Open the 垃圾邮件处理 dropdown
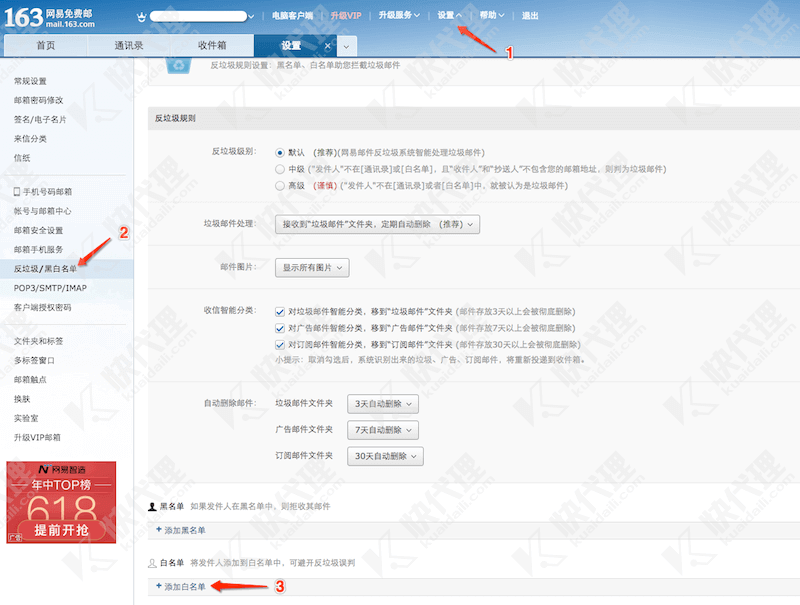 (377, 225)
